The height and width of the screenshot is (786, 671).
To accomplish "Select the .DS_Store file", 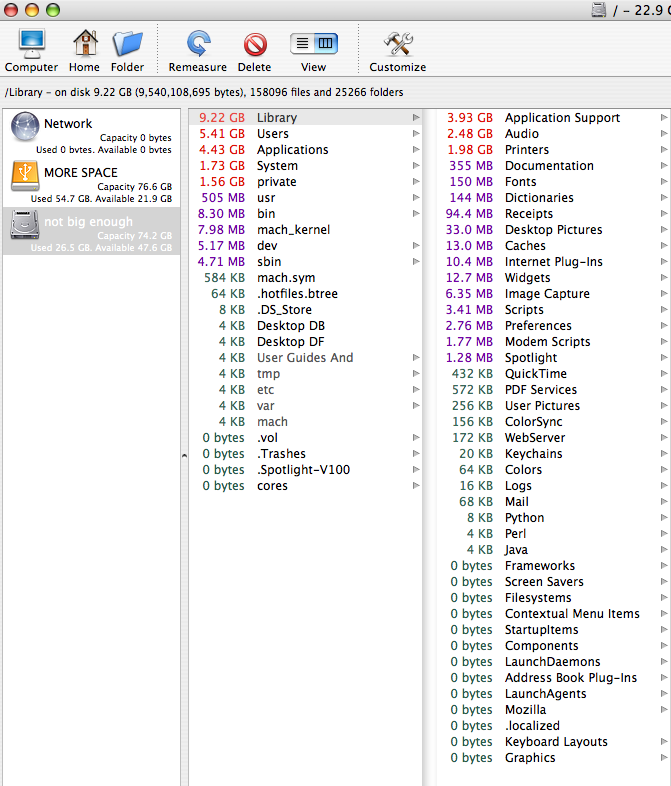I will tap(306, 310).
